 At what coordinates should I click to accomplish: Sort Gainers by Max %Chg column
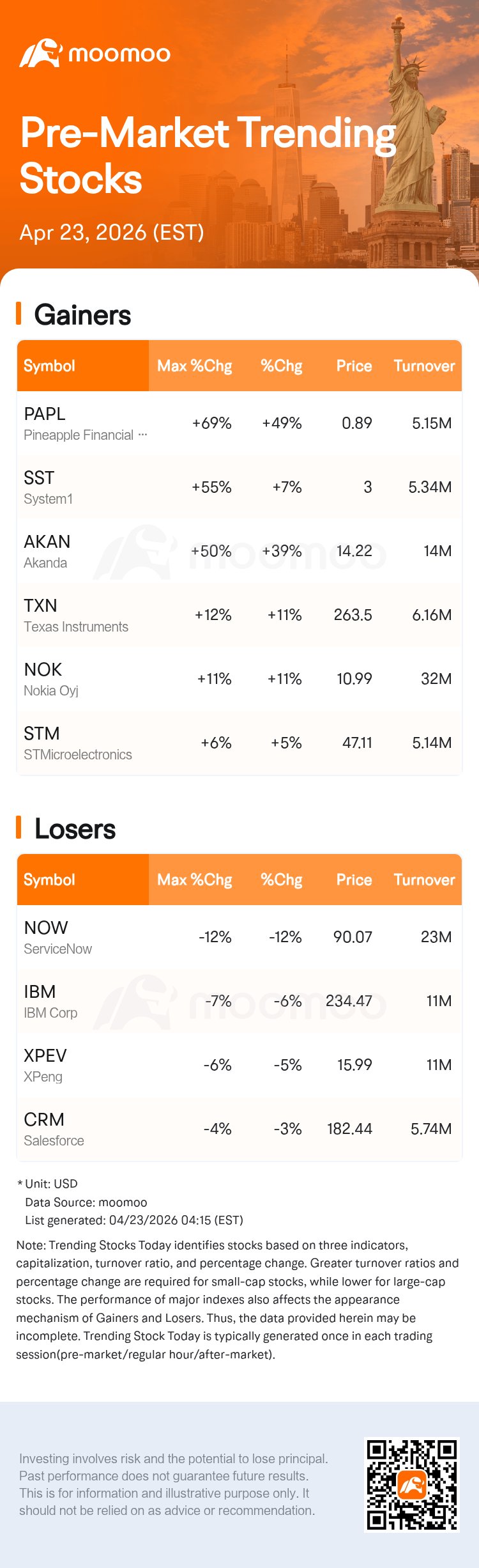point(194,366)
